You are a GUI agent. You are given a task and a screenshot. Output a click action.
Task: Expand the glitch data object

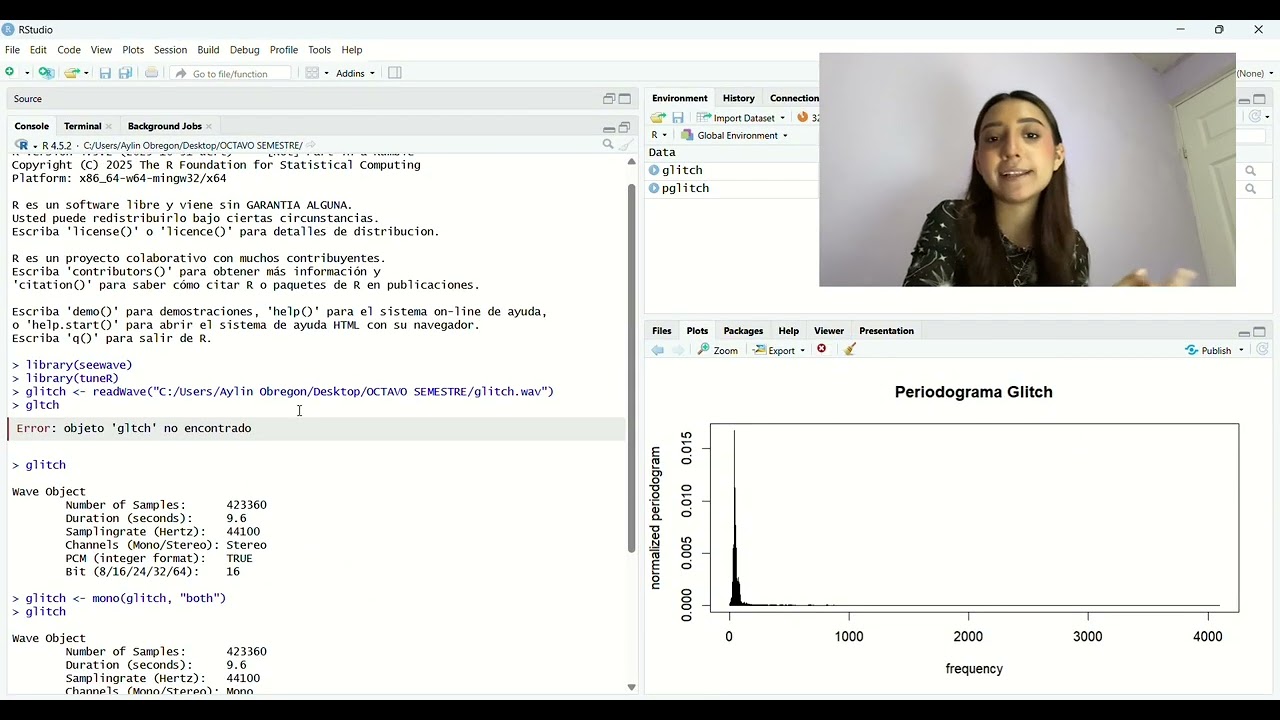(x=654, y=170)
